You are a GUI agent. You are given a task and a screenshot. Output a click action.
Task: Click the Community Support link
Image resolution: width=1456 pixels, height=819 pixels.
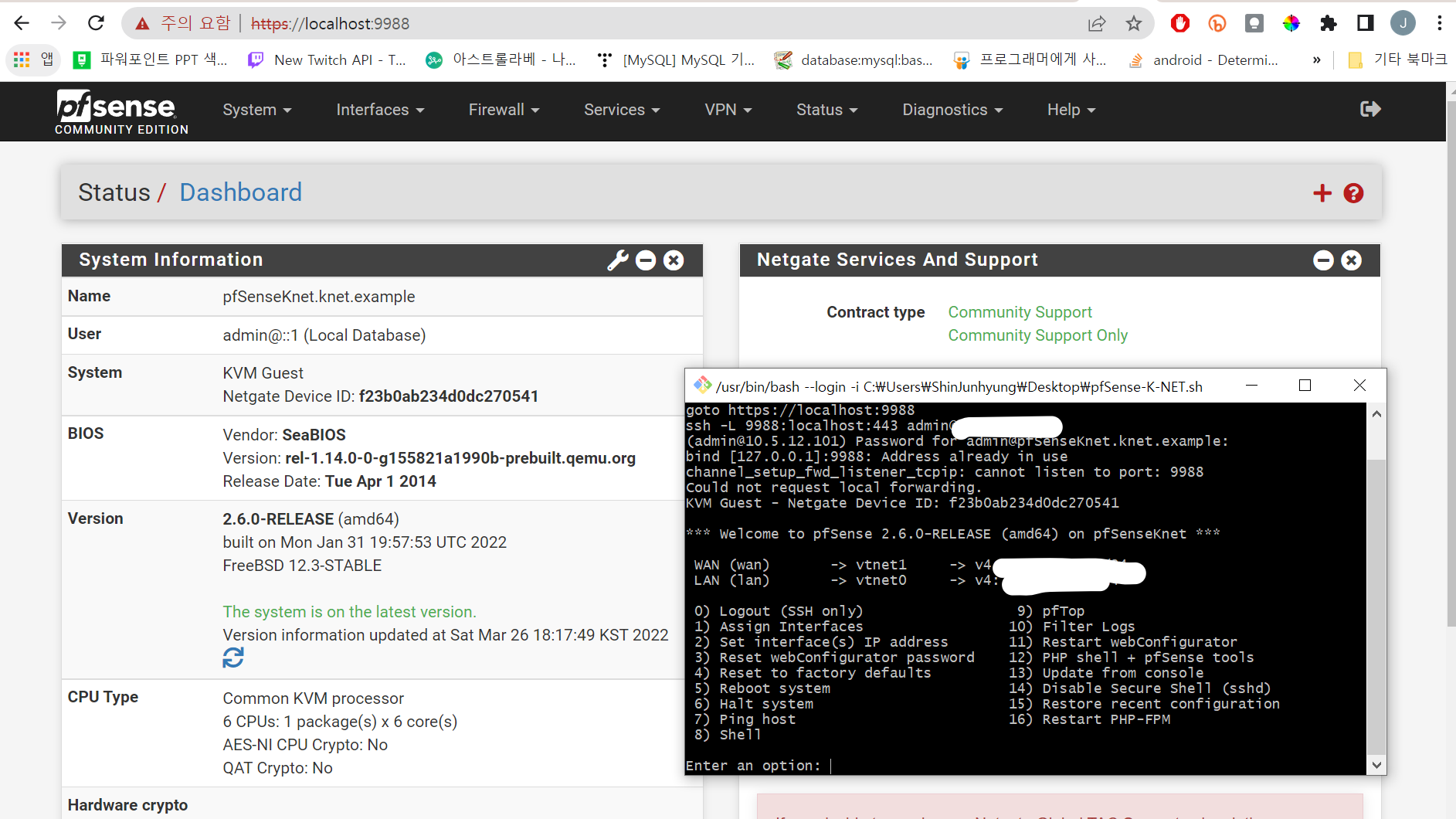pos(1020,312)
